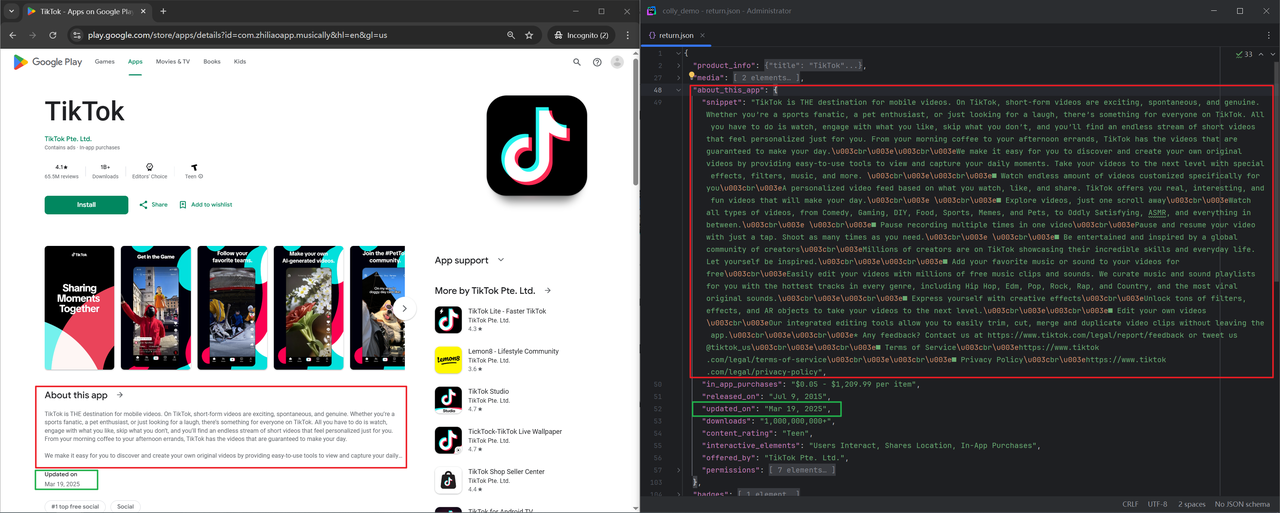The width and height of the screenshot is (1280, 513).
Task: Click the Share button
Action: pyautogui.click(x=154, y=205)
